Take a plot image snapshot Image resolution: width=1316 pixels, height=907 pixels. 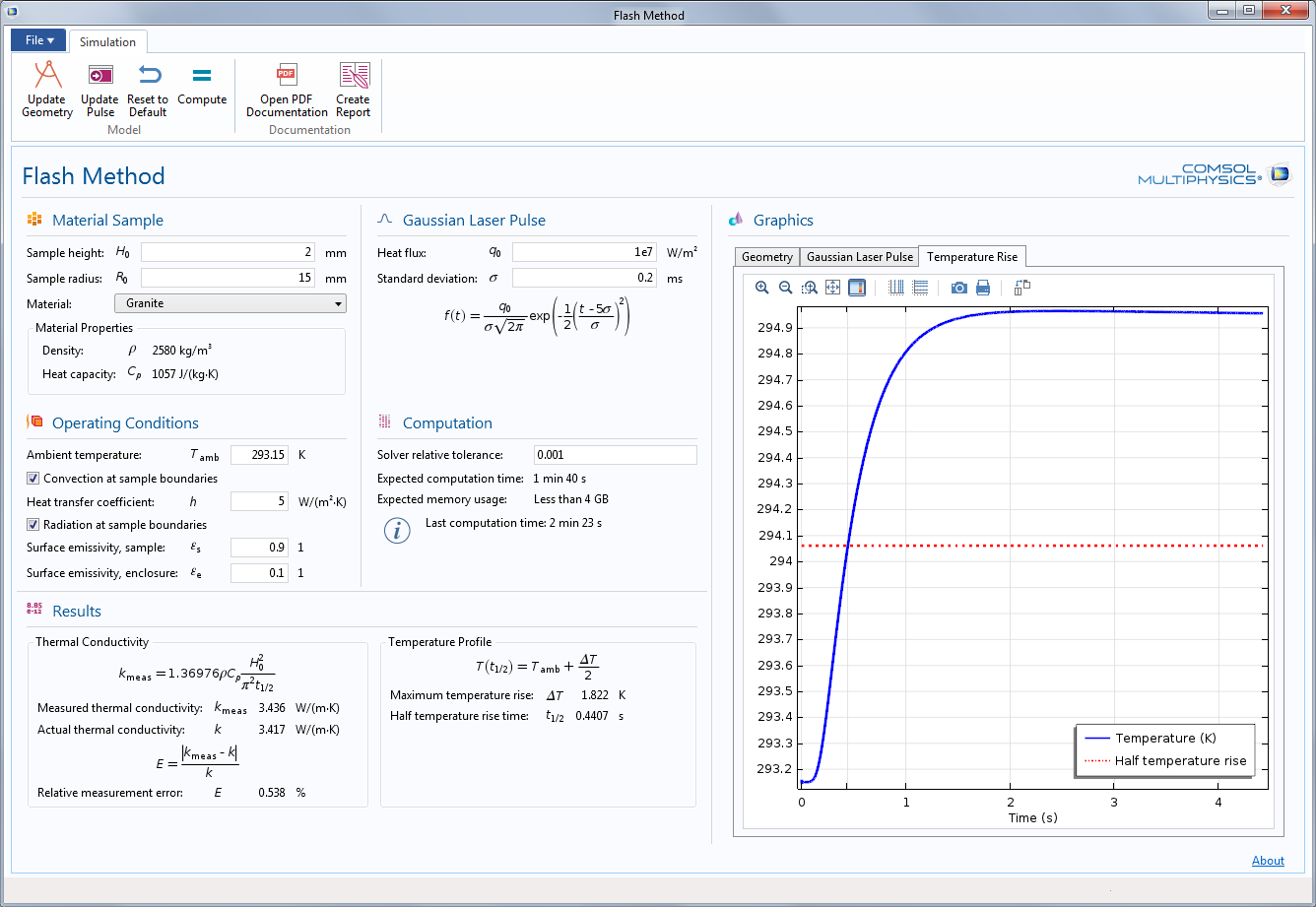(959, 288)
